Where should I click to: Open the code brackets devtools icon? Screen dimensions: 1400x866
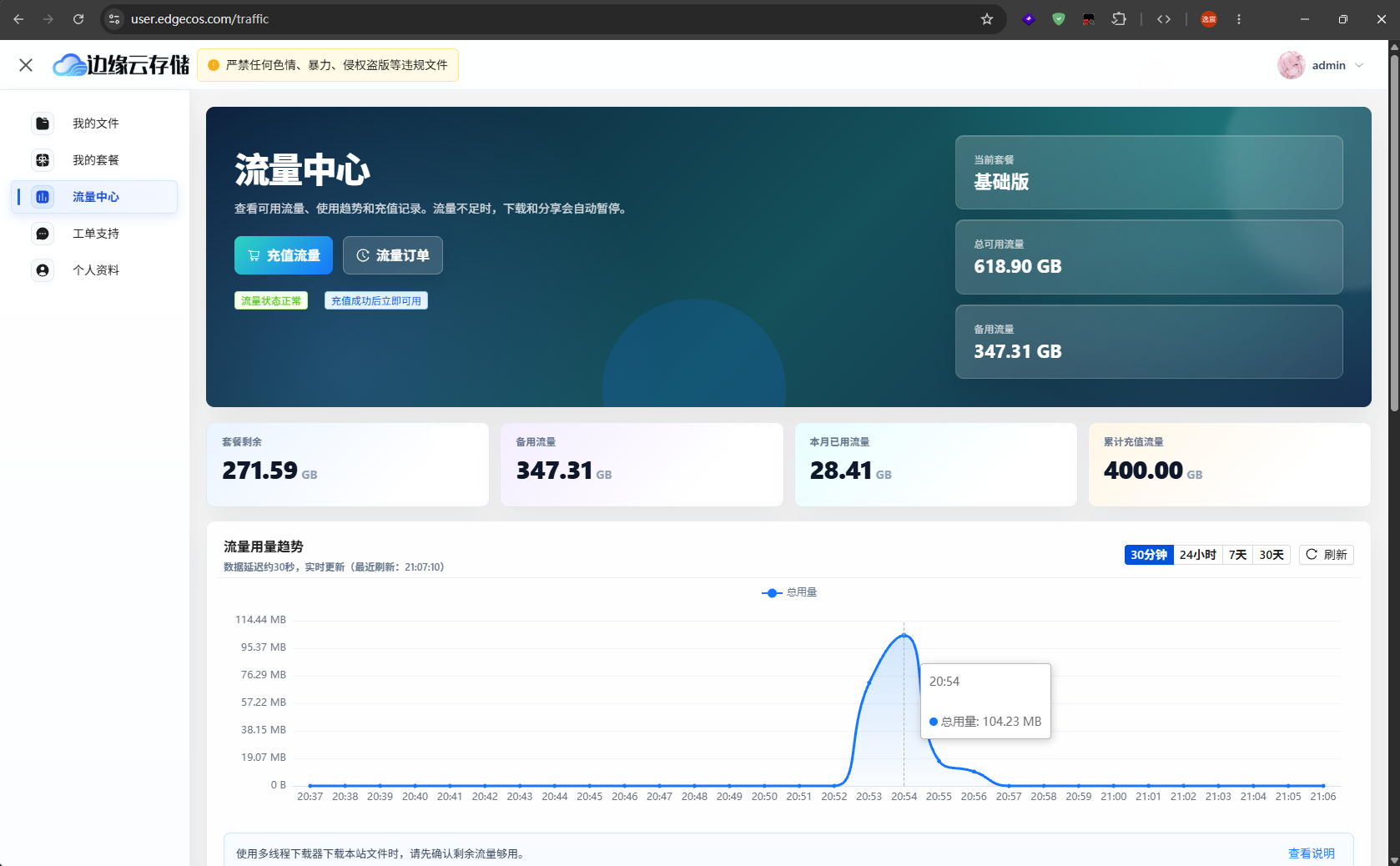pyautogui.click(x=1164, y=19)
